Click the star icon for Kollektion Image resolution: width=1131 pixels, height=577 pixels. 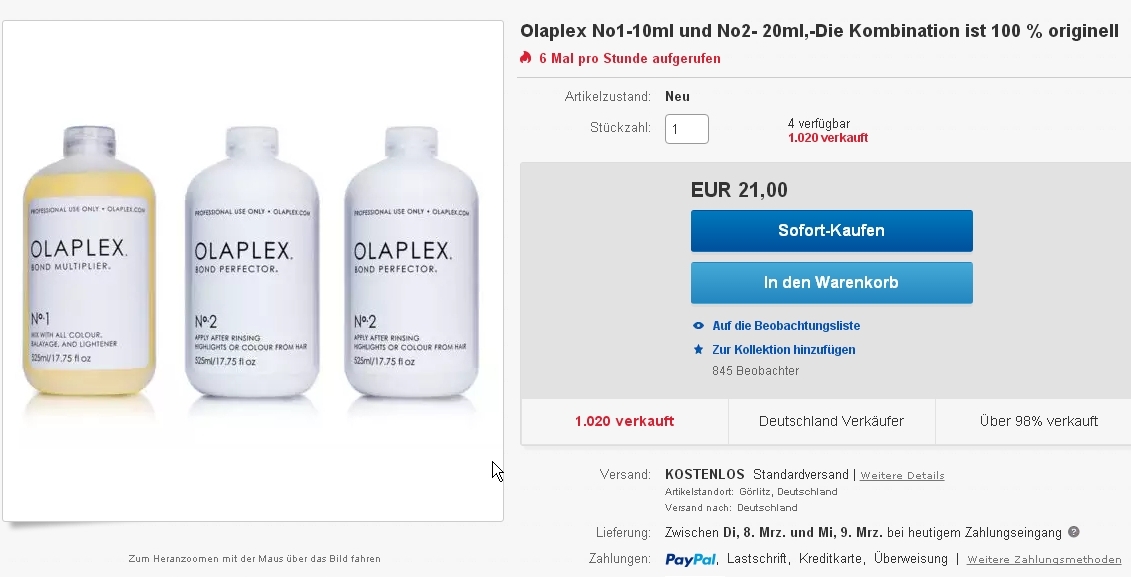(698, 350)
